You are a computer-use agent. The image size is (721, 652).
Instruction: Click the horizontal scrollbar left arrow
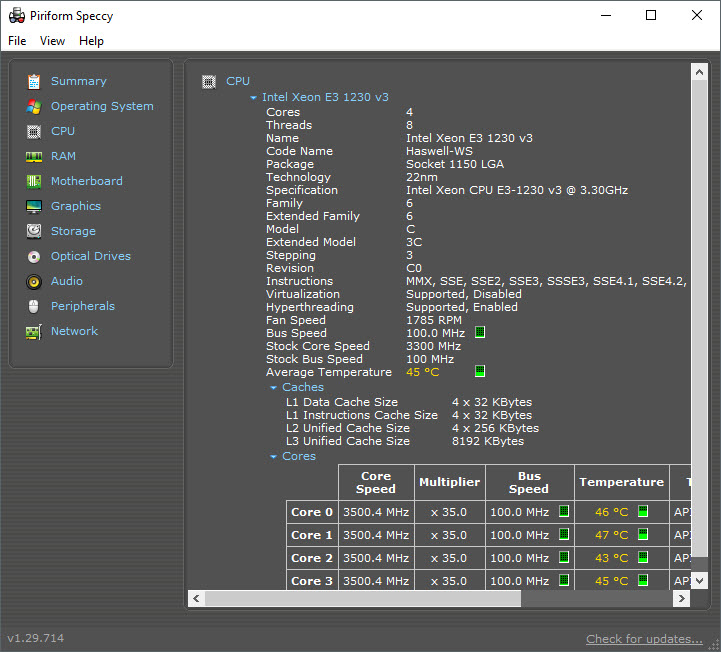click(x=196, y=599)
